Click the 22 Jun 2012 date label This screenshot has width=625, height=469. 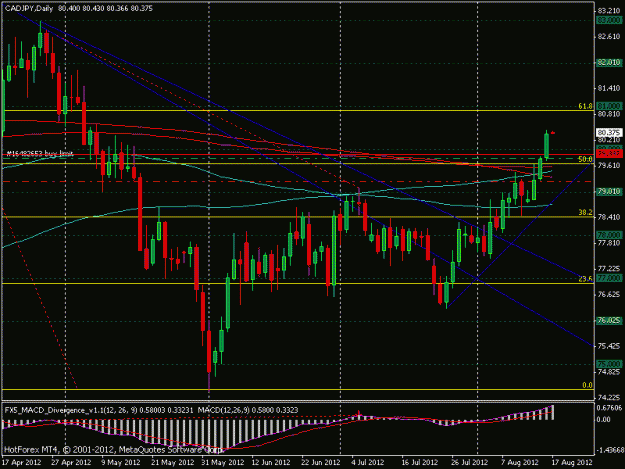(321, 463)
